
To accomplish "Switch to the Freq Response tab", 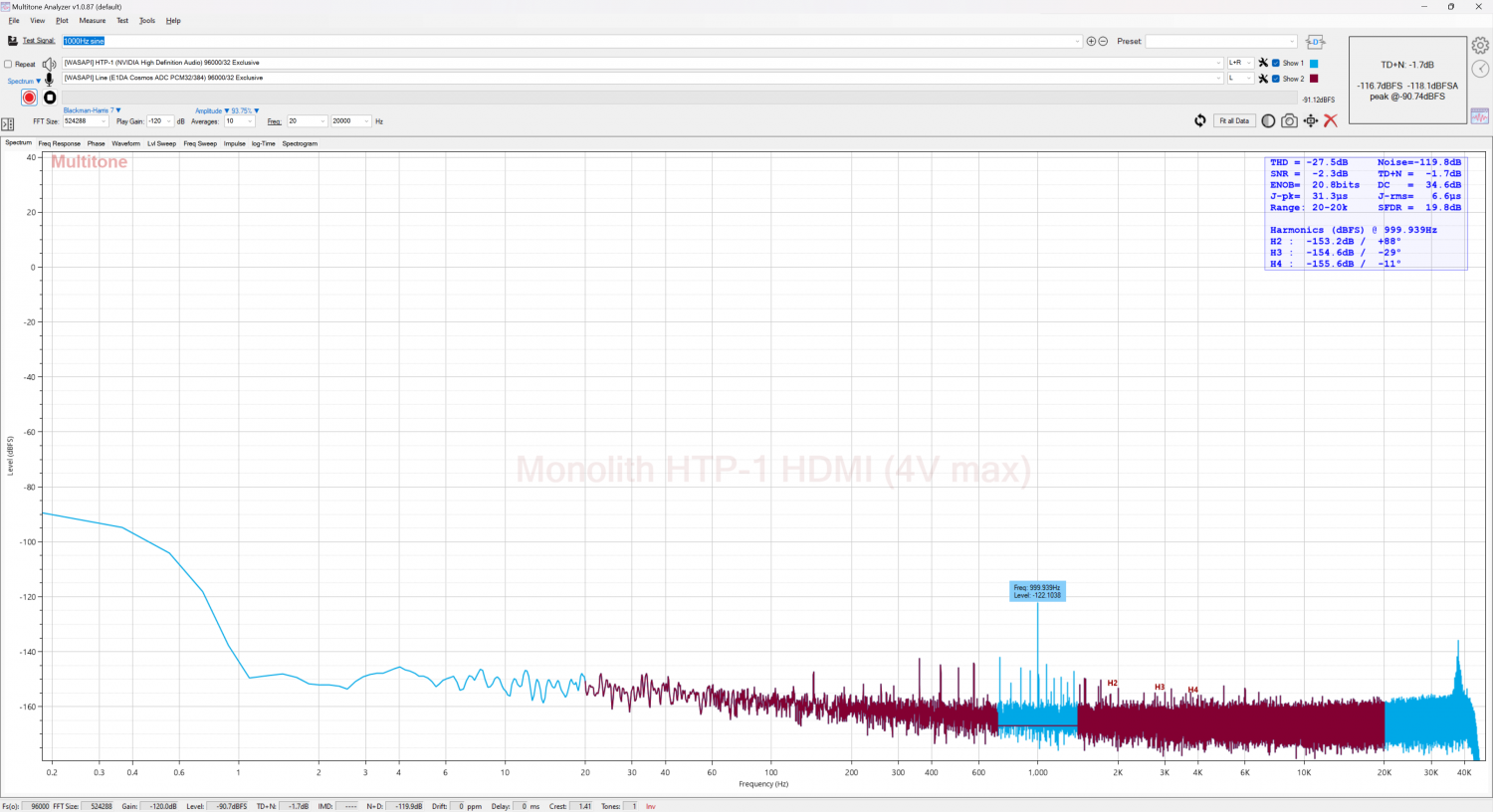I will pyautogui.click(x=60, y=143).
